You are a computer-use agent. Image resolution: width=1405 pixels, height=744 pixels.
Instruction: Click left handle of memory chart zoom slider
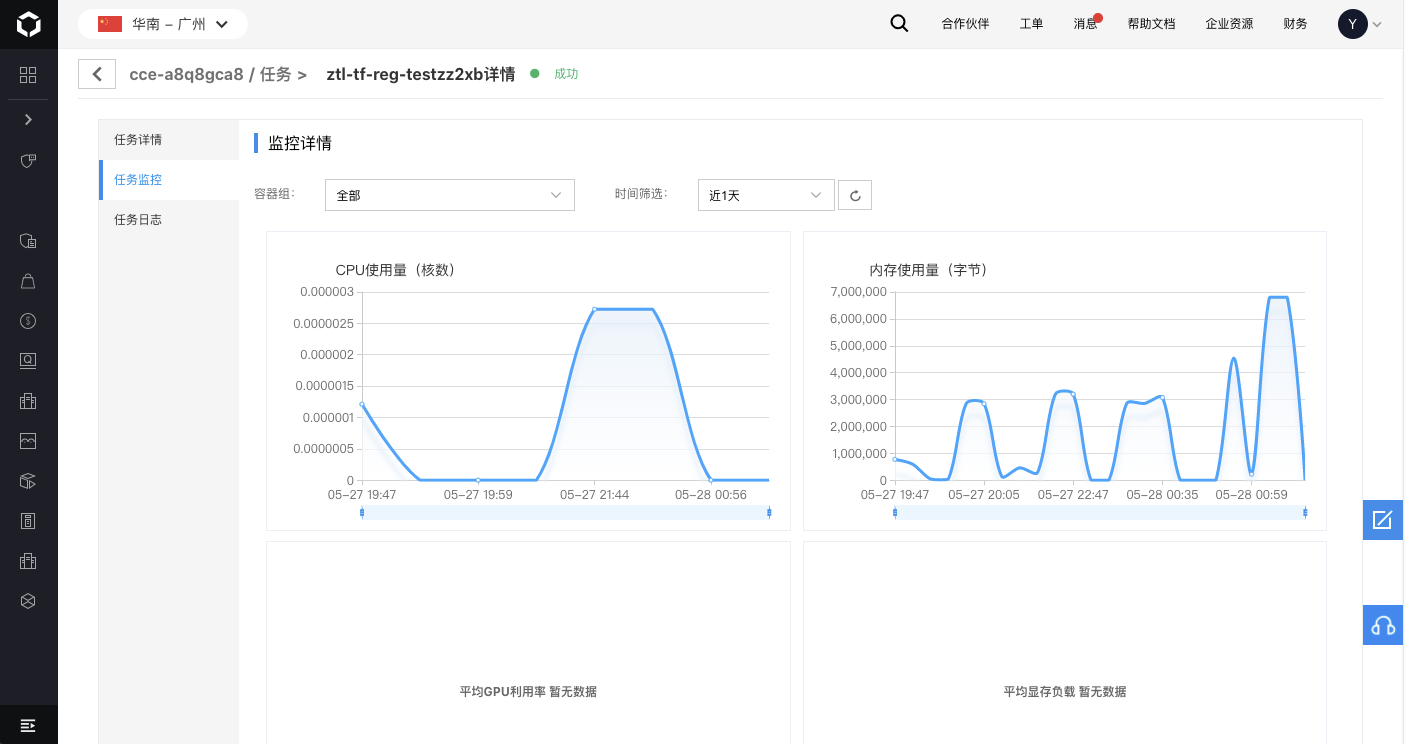point(895,512)
